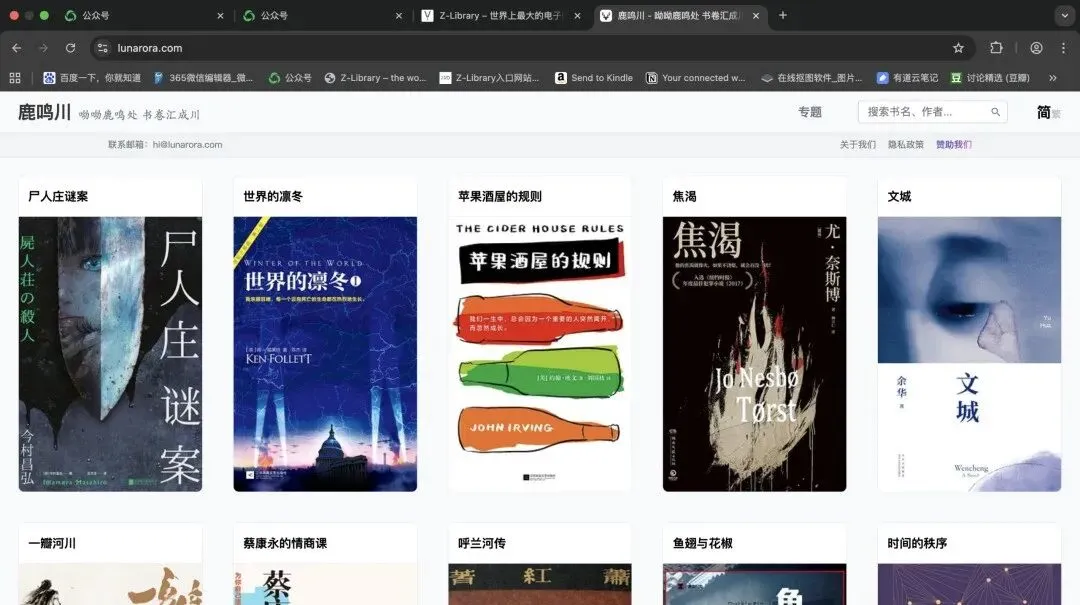Open the 呼兰河传 book title
Image resolution: width=1080 pixels, height=605 pixels.
(x=481, y=543)
